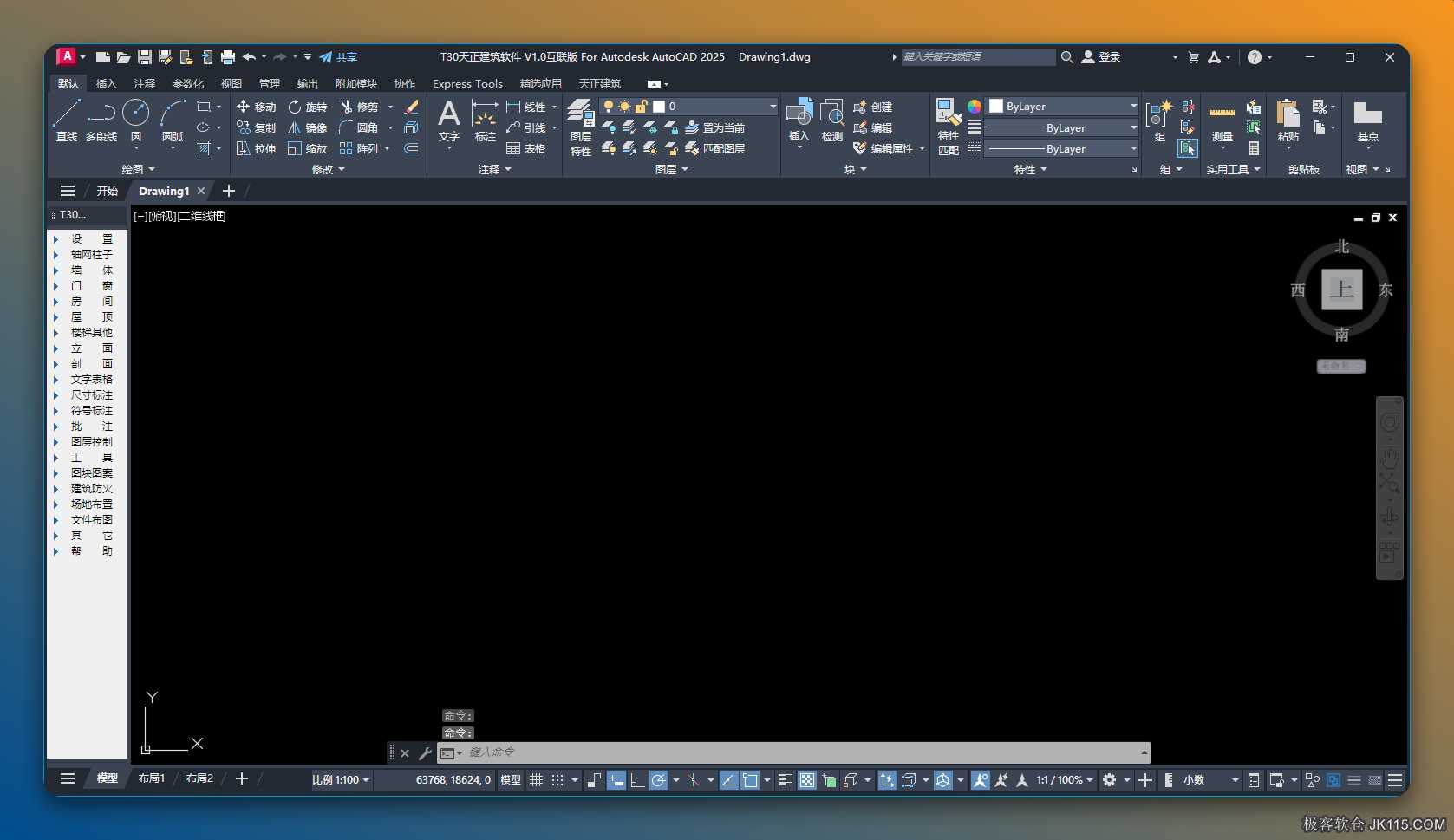Click the 复制 (Copy) tool

tap(256, 127)
